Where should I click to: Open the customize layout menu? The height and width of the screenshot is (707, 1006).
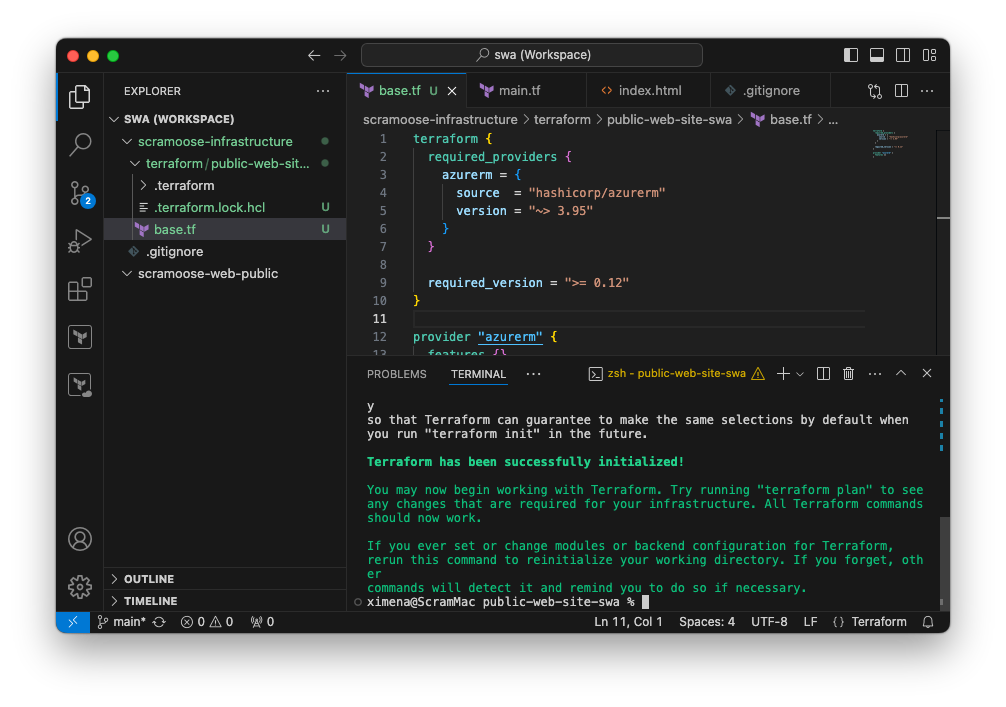(929, 55)
